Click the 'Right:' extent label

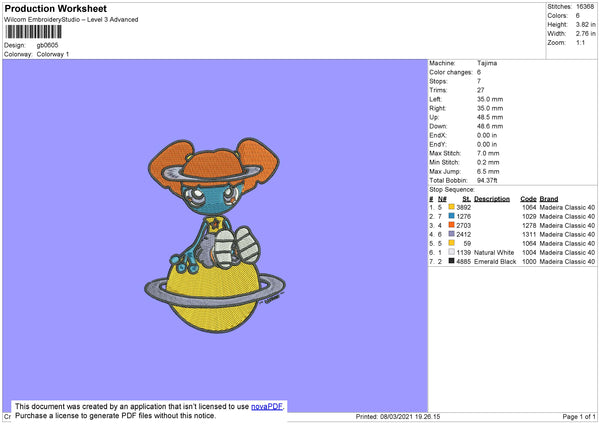pyautogui.click(x=437, y=108)
